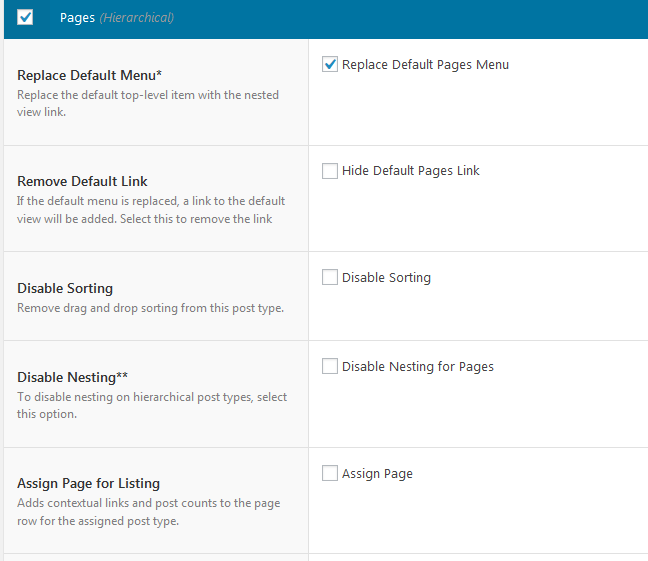
Task: Select the 'Disable Nesting**' setting title
Action: (72, 377)
